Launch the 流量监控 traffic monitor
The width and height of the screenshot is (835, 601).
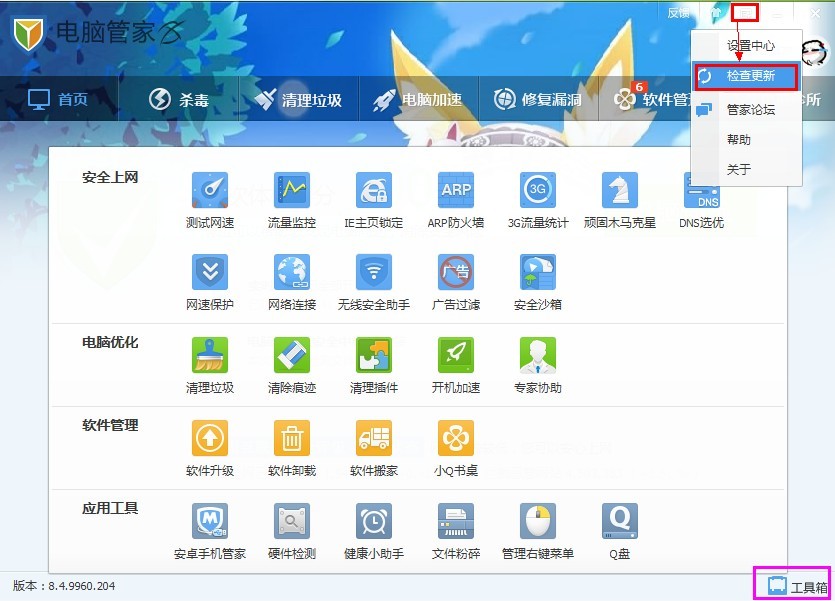pyautogui.click(x=292, y=200)
